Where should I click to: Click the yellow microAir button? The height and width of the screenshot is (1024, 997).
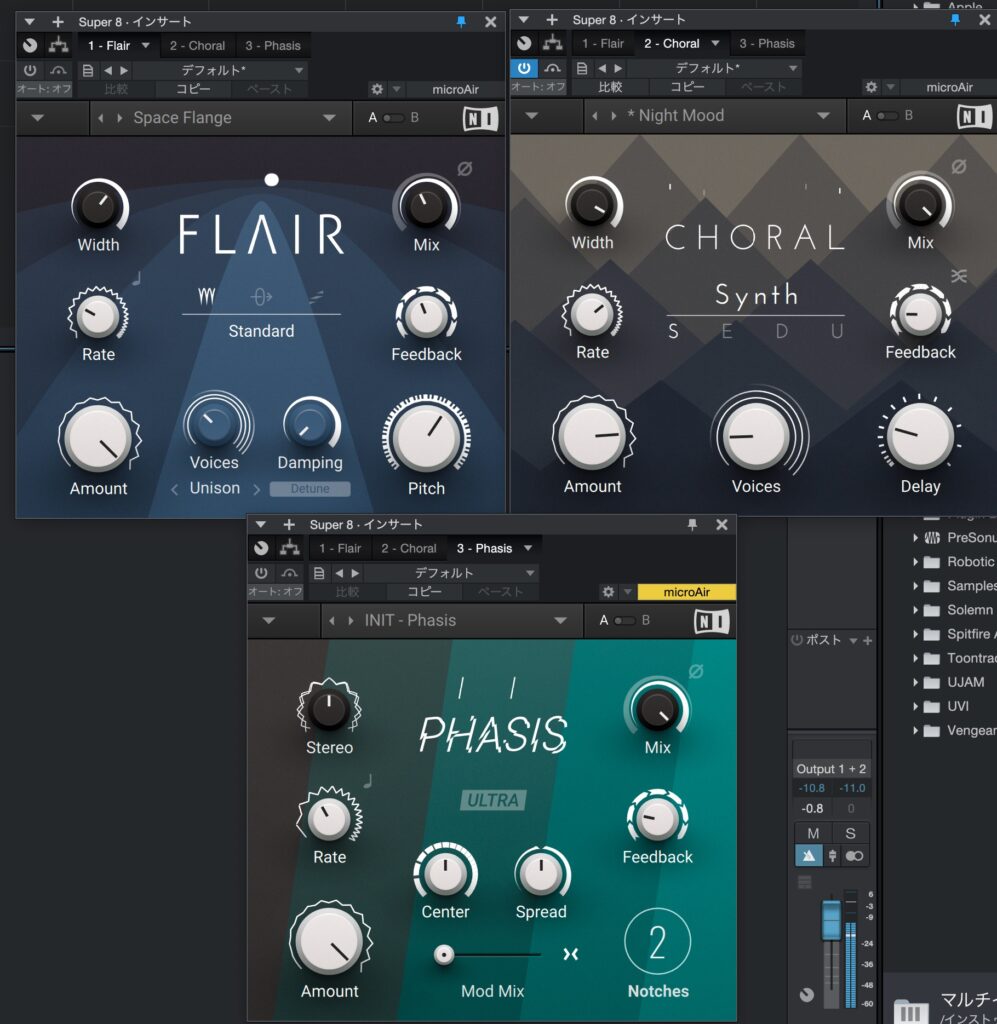pos(686,592)
